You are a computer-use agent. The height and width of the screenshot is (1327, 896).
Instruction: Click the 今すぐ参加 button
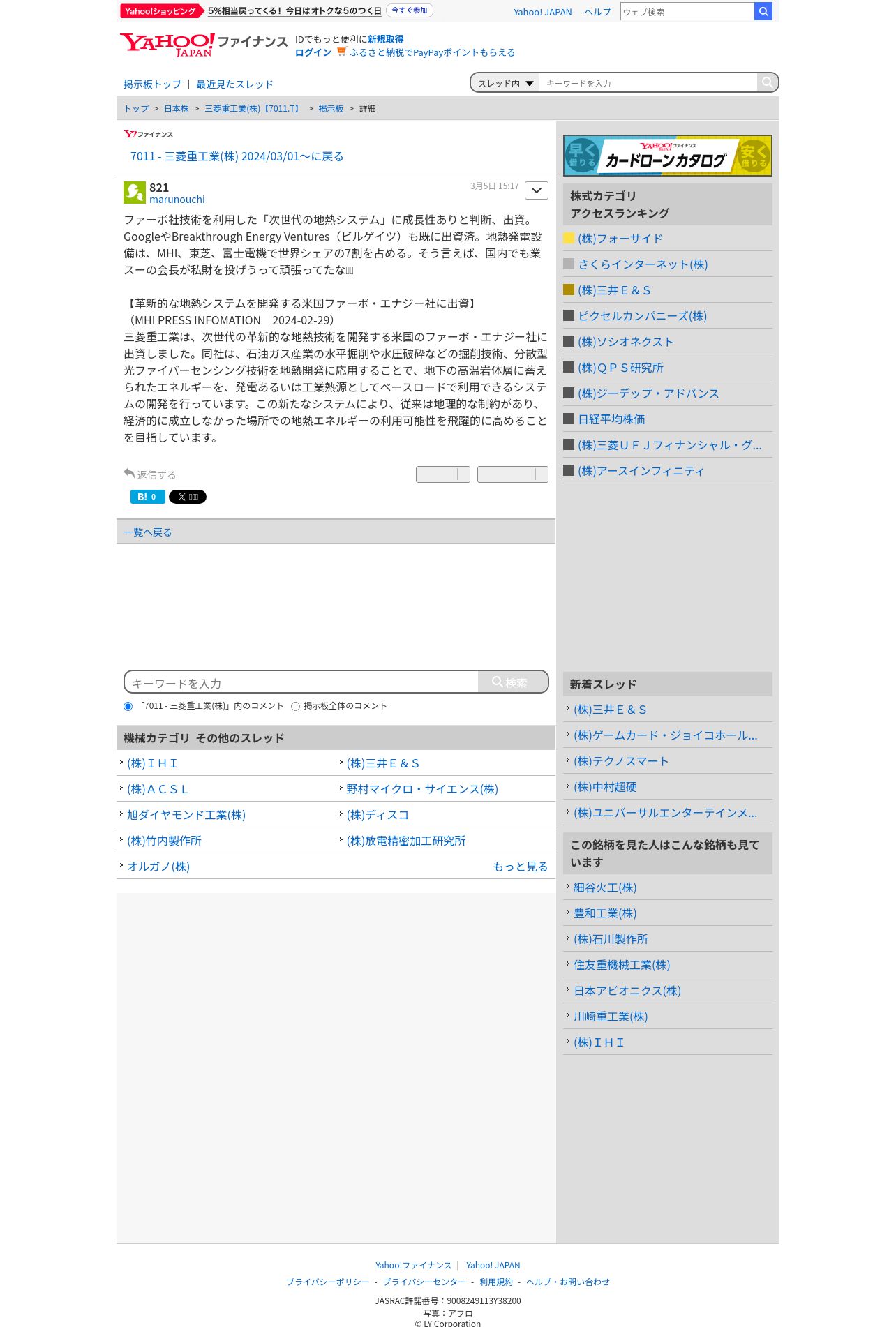click(410, 10)
